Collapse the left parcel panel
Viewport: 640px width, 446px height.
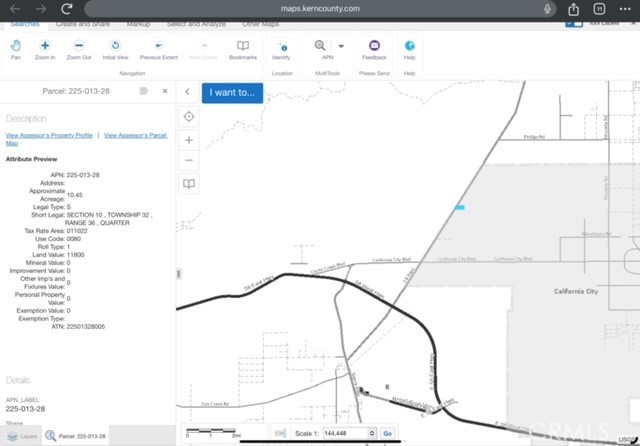(x=187, y=92)
